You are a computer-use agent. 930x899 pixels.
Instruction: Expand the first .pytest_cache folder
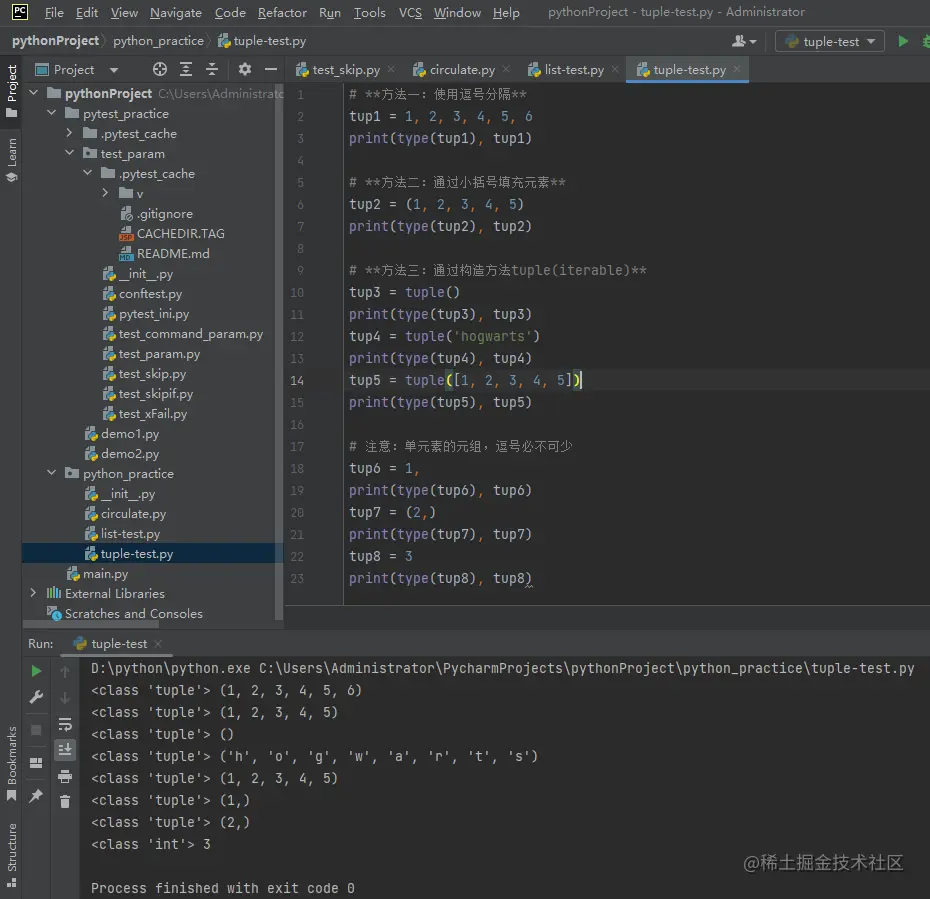pyautogui.click(x=69, y=133)
